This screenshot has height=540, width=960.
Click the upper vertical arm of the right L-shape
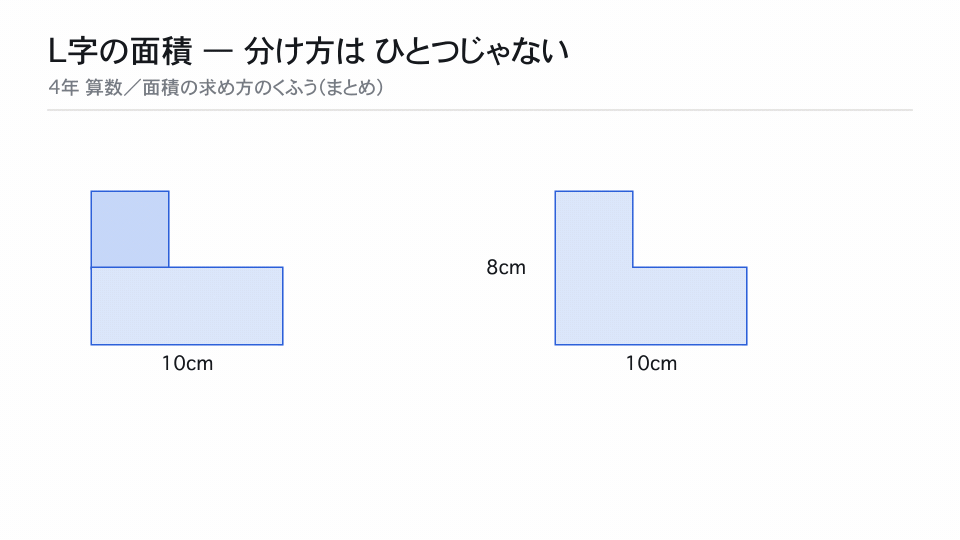point(594,229)
